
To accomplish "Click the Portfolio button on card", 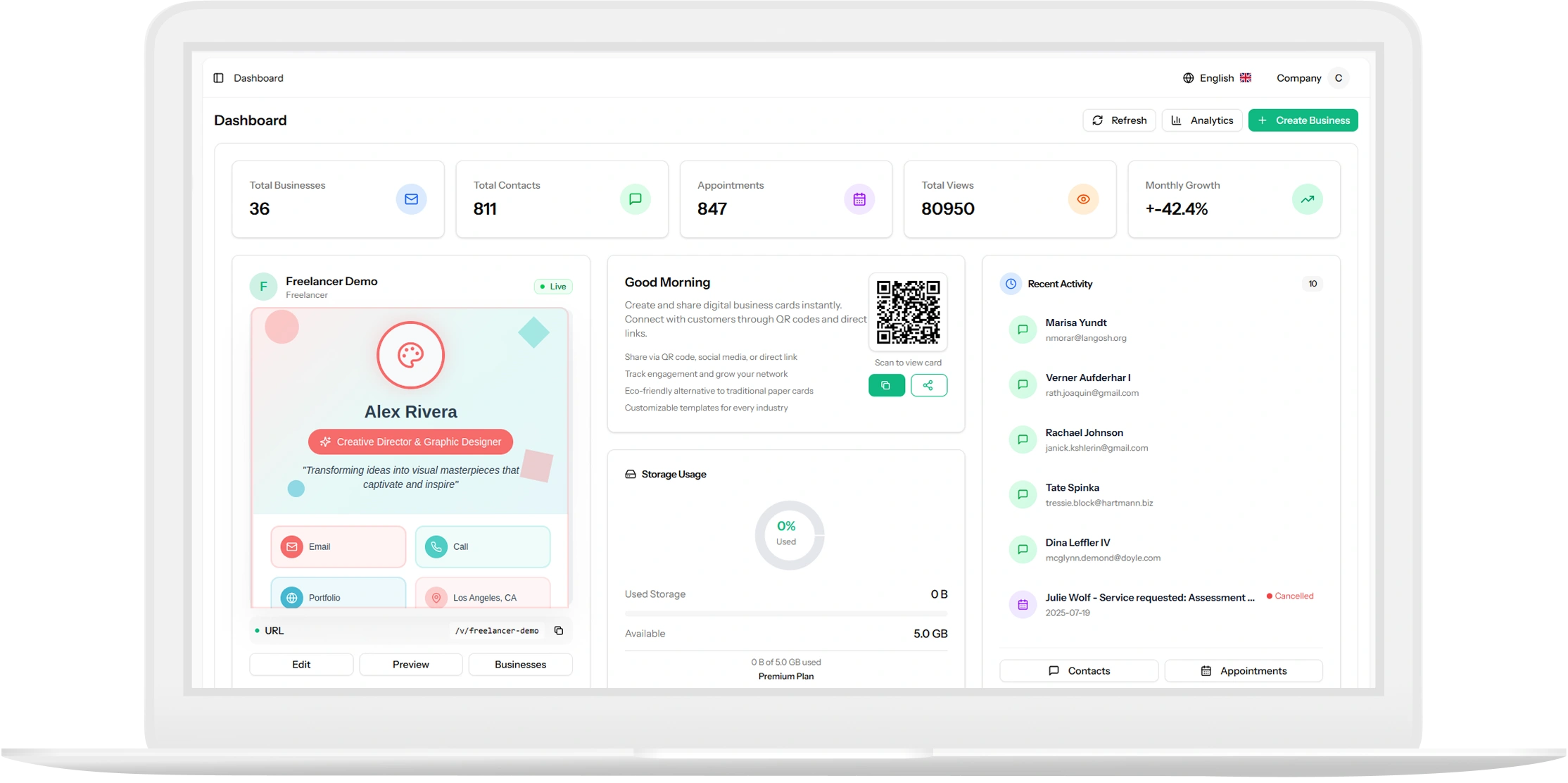I will click(x=339, y=593).
